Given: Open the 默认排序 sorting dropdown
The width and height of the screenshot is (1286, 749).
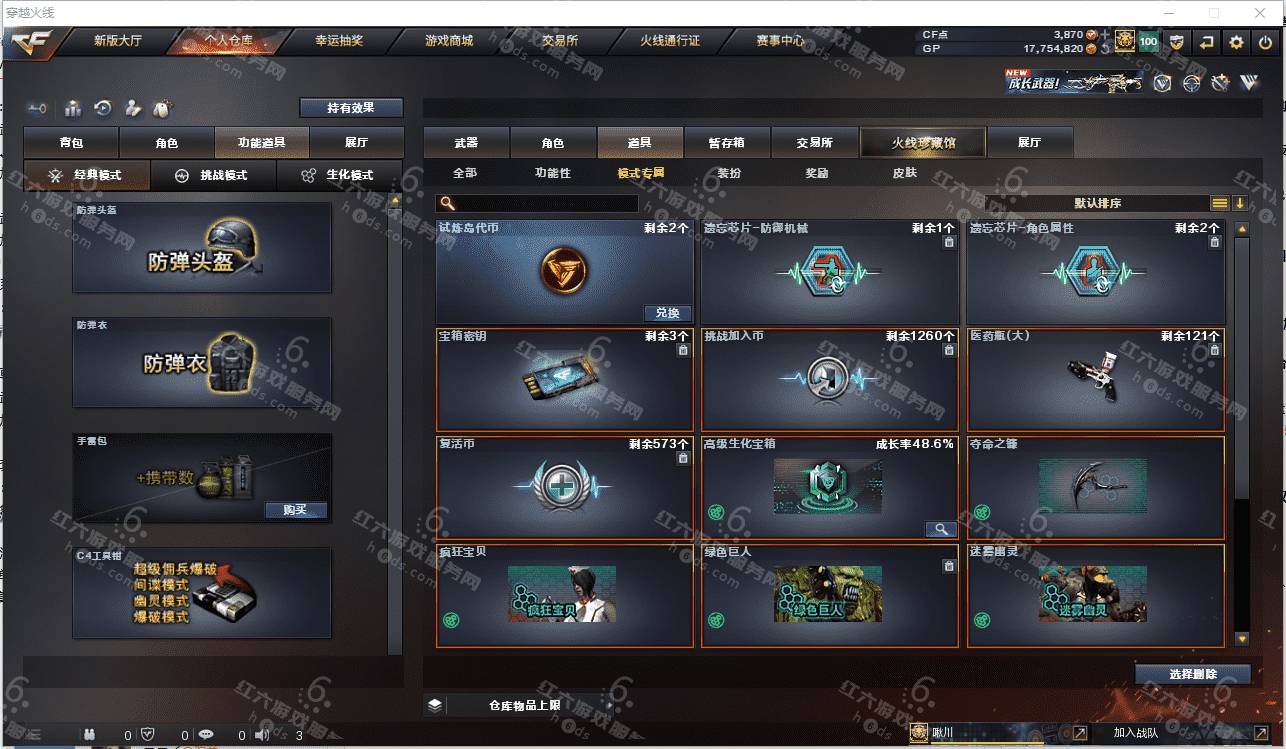Looking at the screenshot, I should (1097, 203).
